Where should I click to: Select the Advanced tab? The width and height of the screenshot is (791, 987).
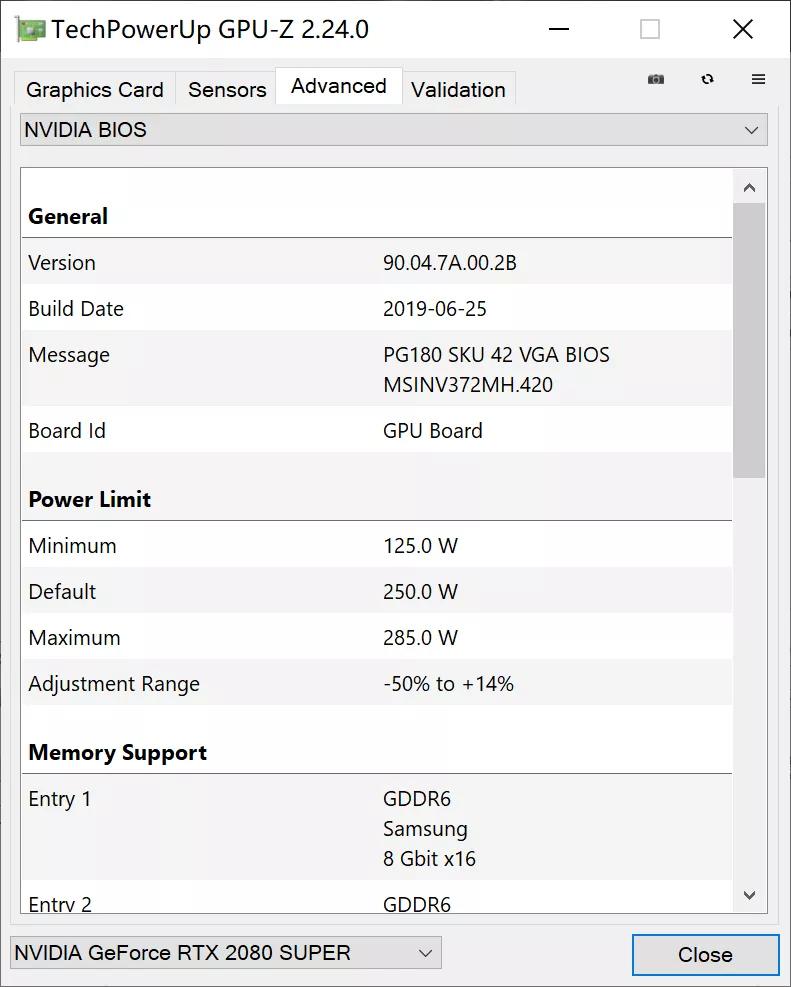point(338,86)
